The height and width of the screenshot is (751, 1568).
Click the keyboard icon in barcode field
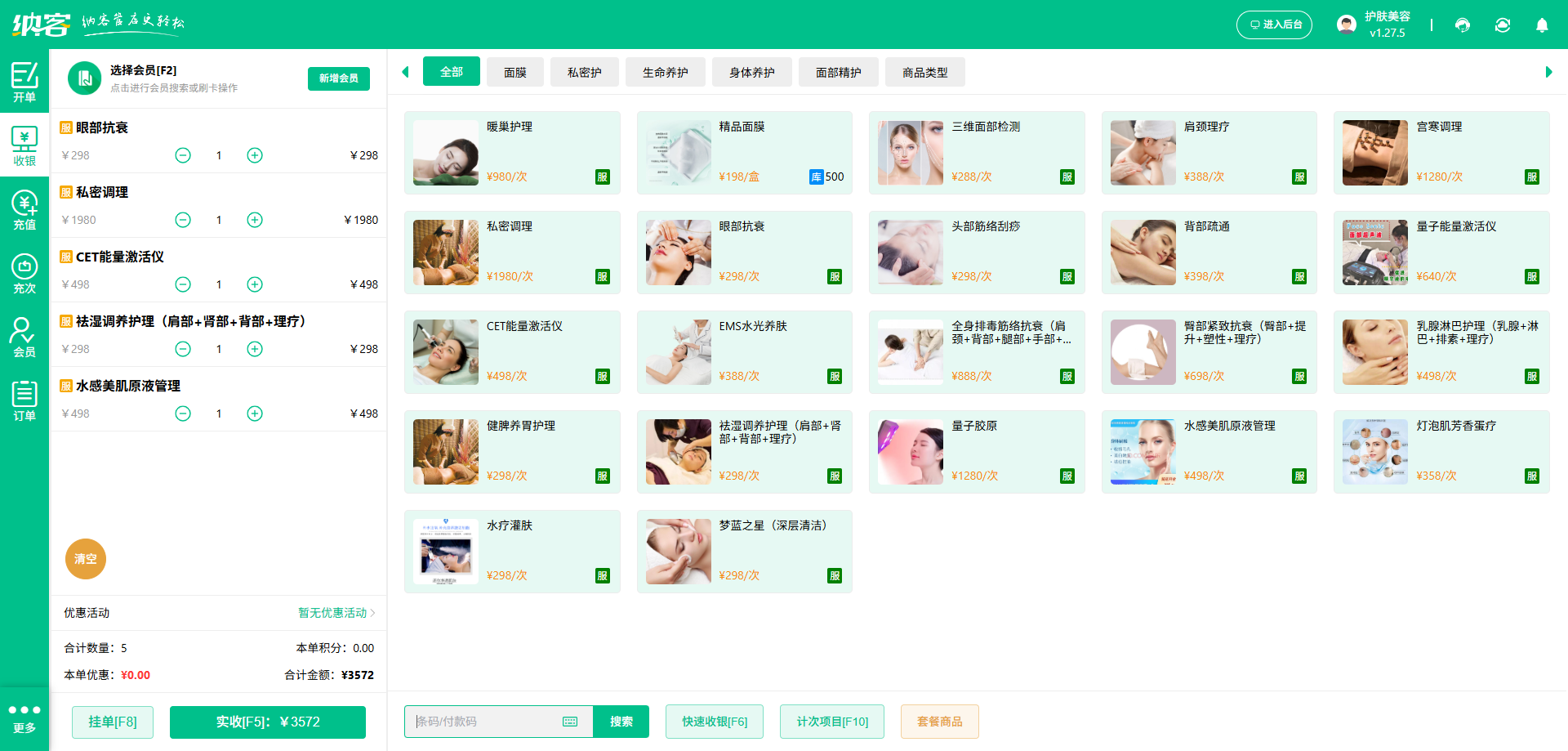click(x=570, y=722)
